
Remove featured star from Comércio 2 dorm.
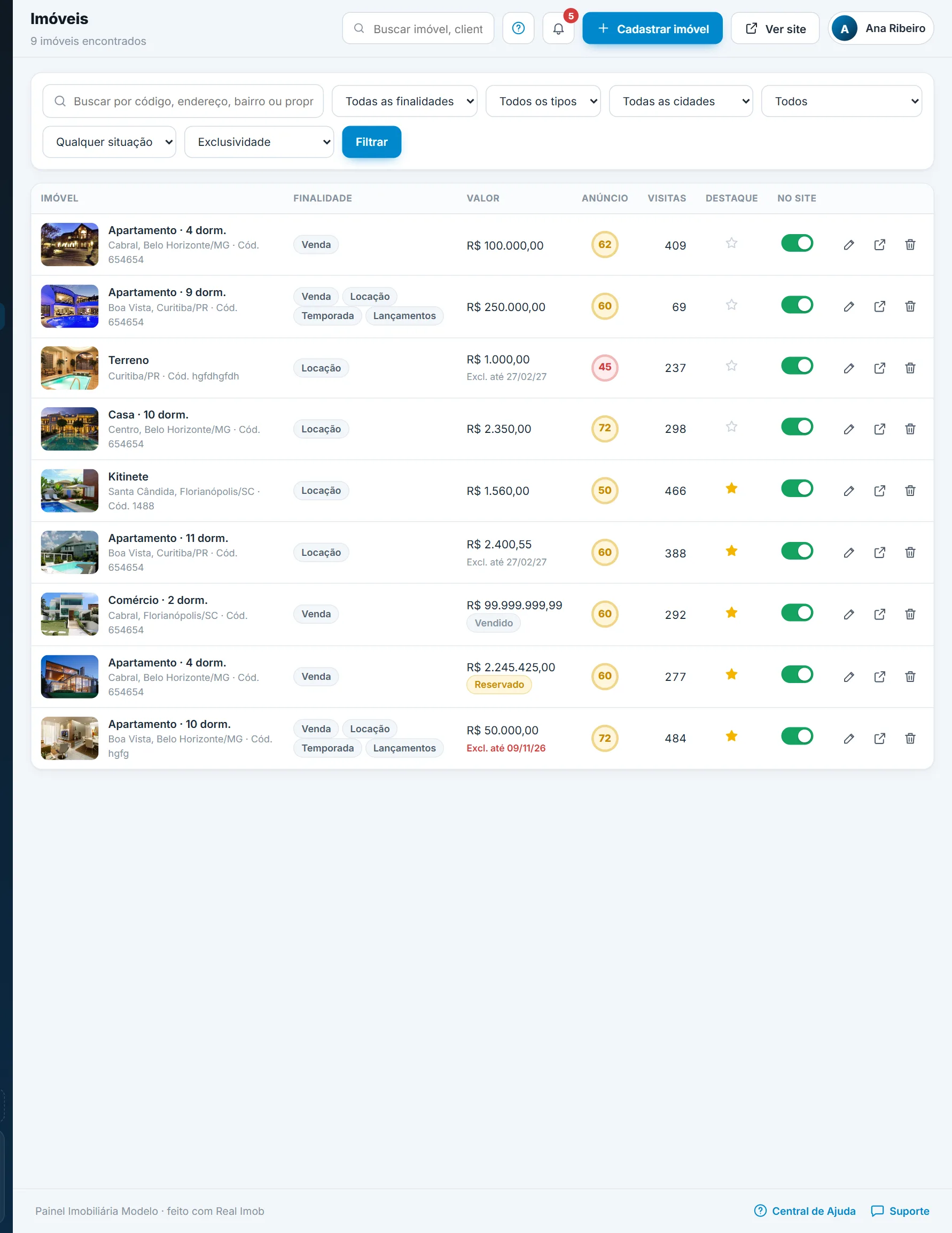[731, 612]
